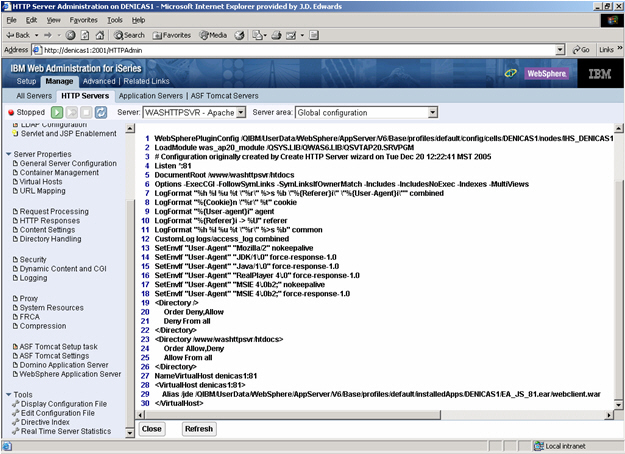Switch to the Advanced tab

point(99,81)
